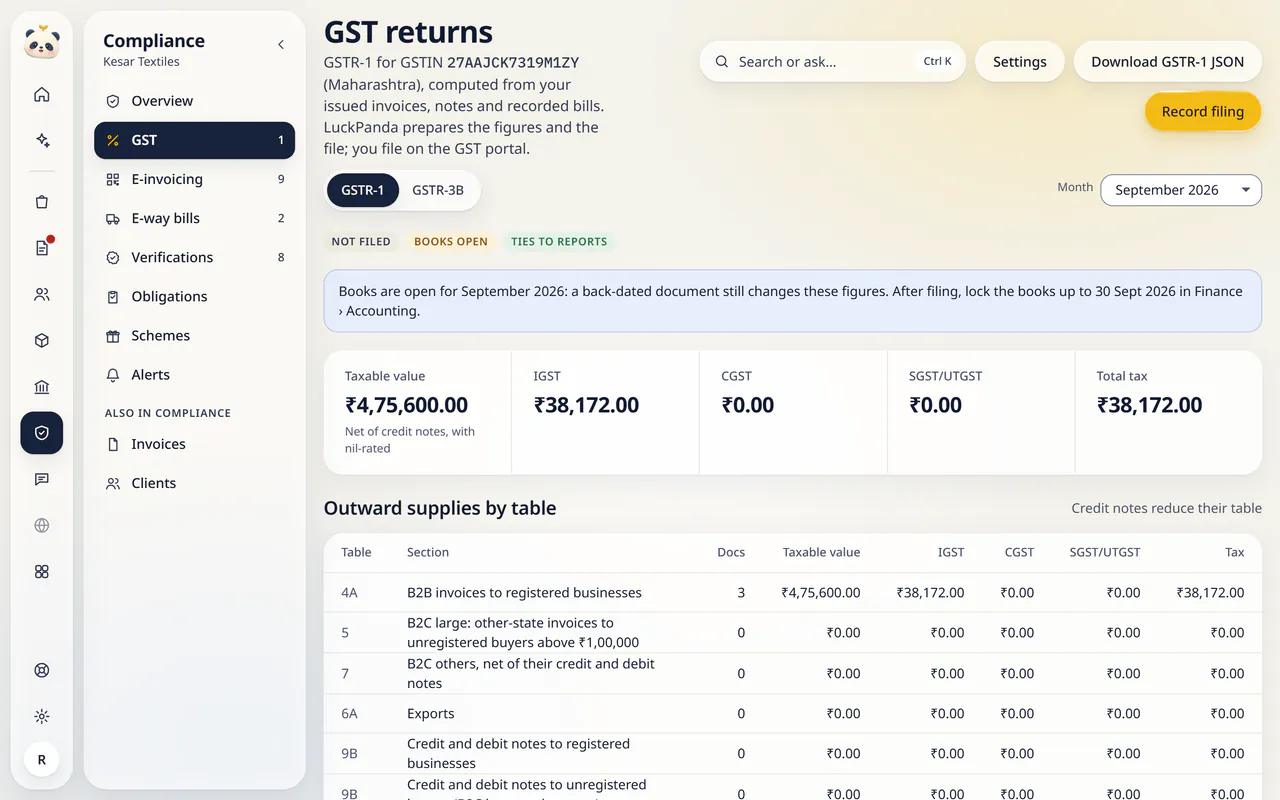The height and width of the screenshot is (800, 1280).
Task: Open the bank building icon
Action: tap(42, 387)
